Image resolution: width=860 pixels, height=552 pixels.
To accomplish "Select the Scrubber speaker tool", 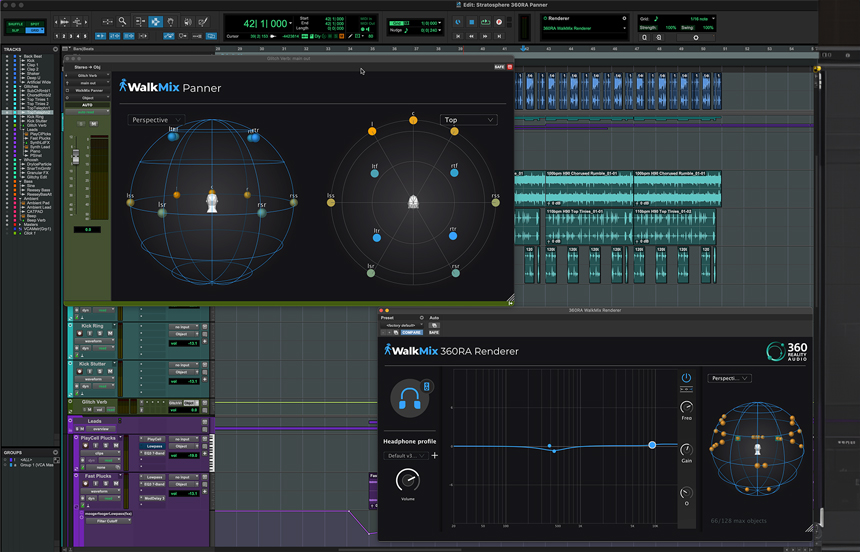I will point(188,22).
